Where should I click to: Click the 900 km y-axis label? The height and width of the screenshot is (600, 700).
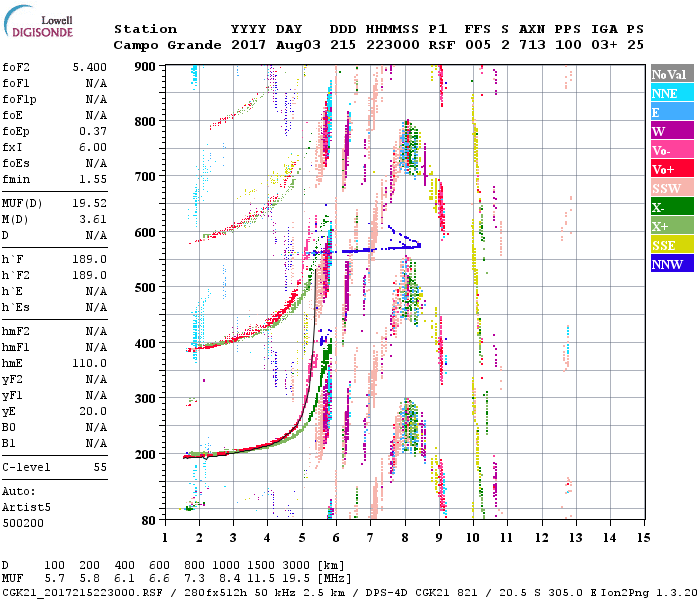pyautogui.click(x=145, y=67)
